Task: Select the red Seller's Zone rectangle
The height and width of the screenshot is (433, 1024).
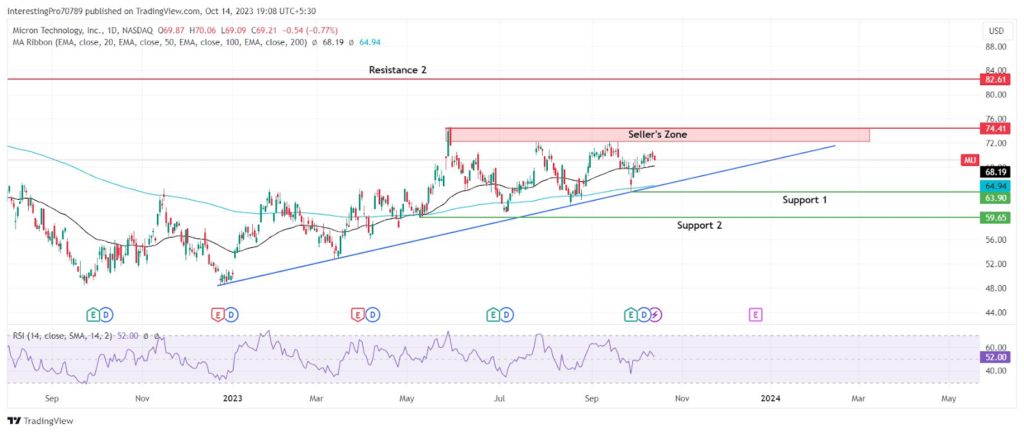Action: 660,135
